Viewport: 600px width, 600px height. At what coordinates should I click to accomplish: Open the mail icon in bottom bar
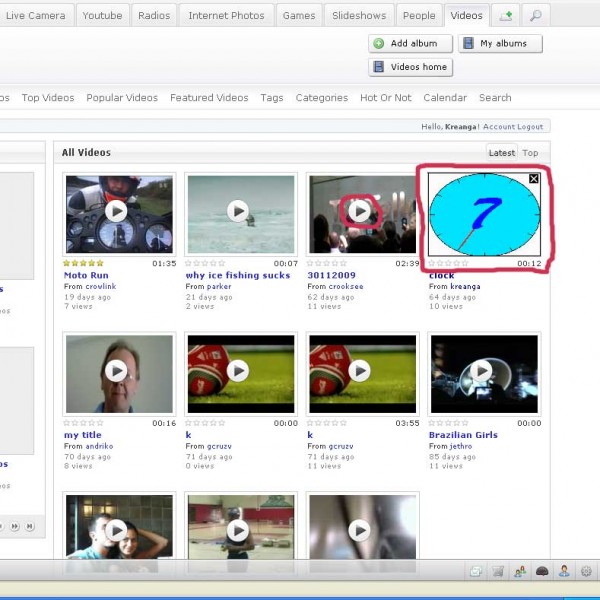point(476,572)
